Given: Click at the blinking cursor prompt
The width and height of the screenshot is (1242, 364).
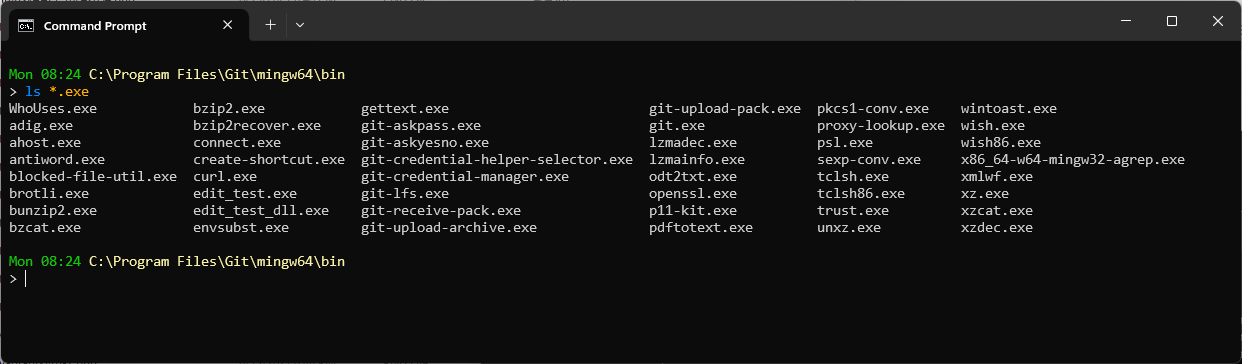Looking at the screenshot, I should [x=24, y=279].
